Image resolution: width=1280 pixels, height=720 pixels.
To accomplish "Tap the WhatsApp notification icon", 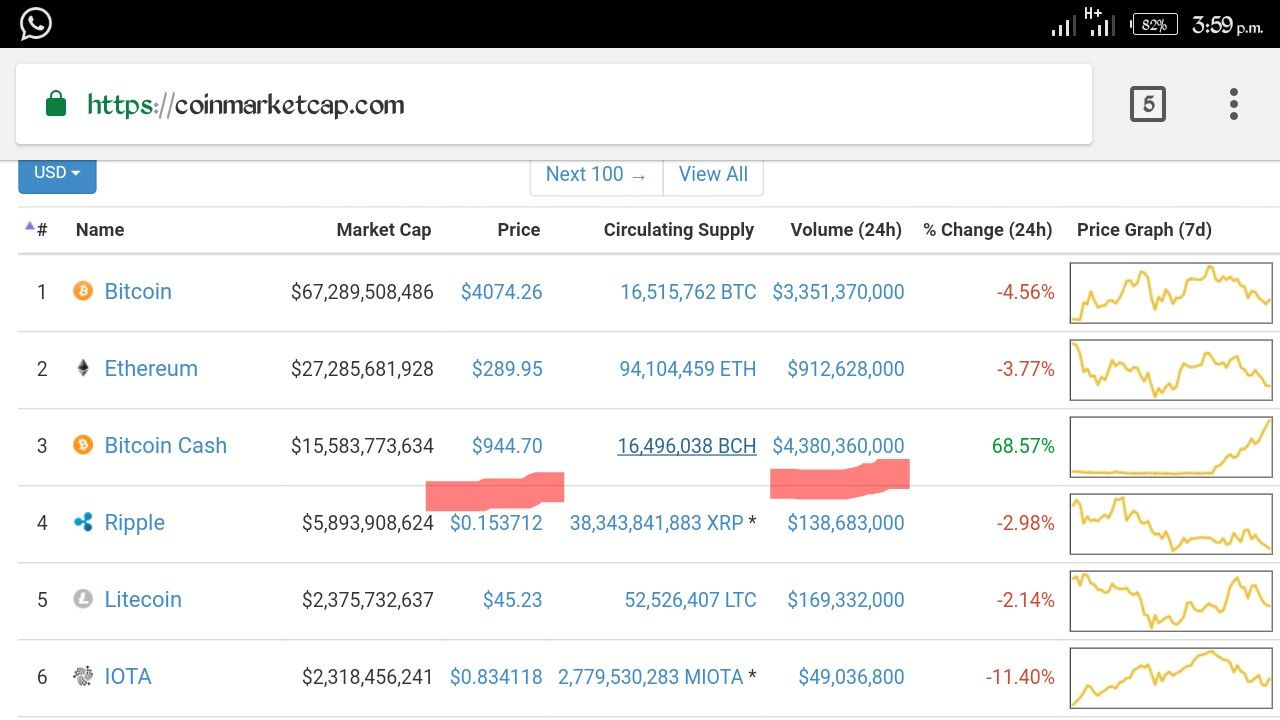I will (x=35, y=23).
